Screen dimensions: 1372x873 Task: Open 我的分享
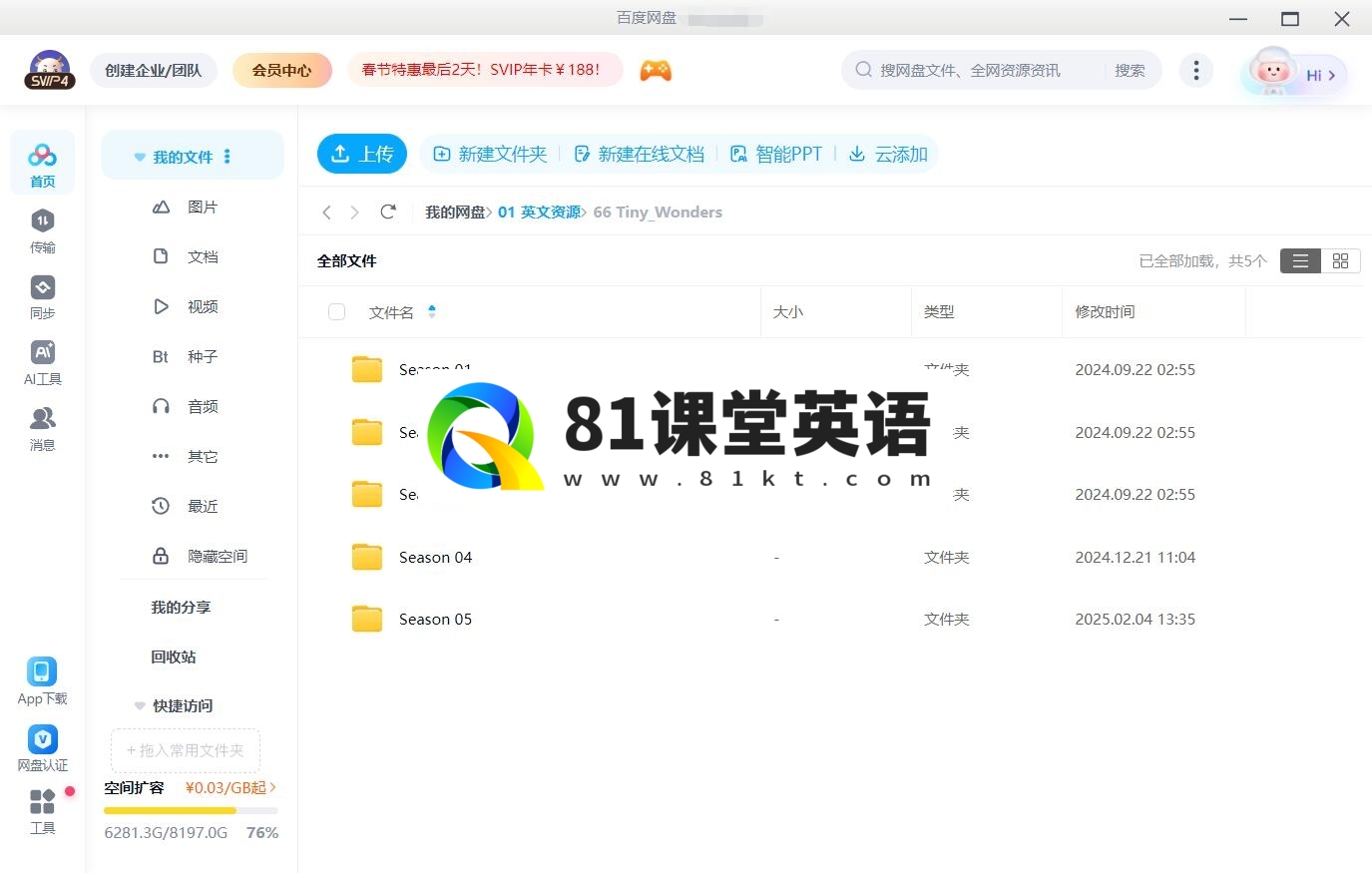point(181,607)
